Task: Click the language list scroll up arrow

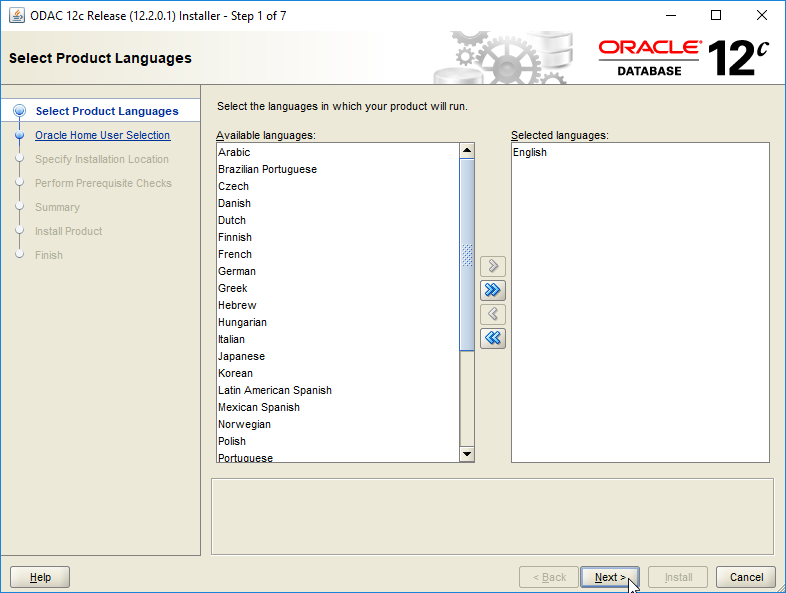Action: click(467, 150)
